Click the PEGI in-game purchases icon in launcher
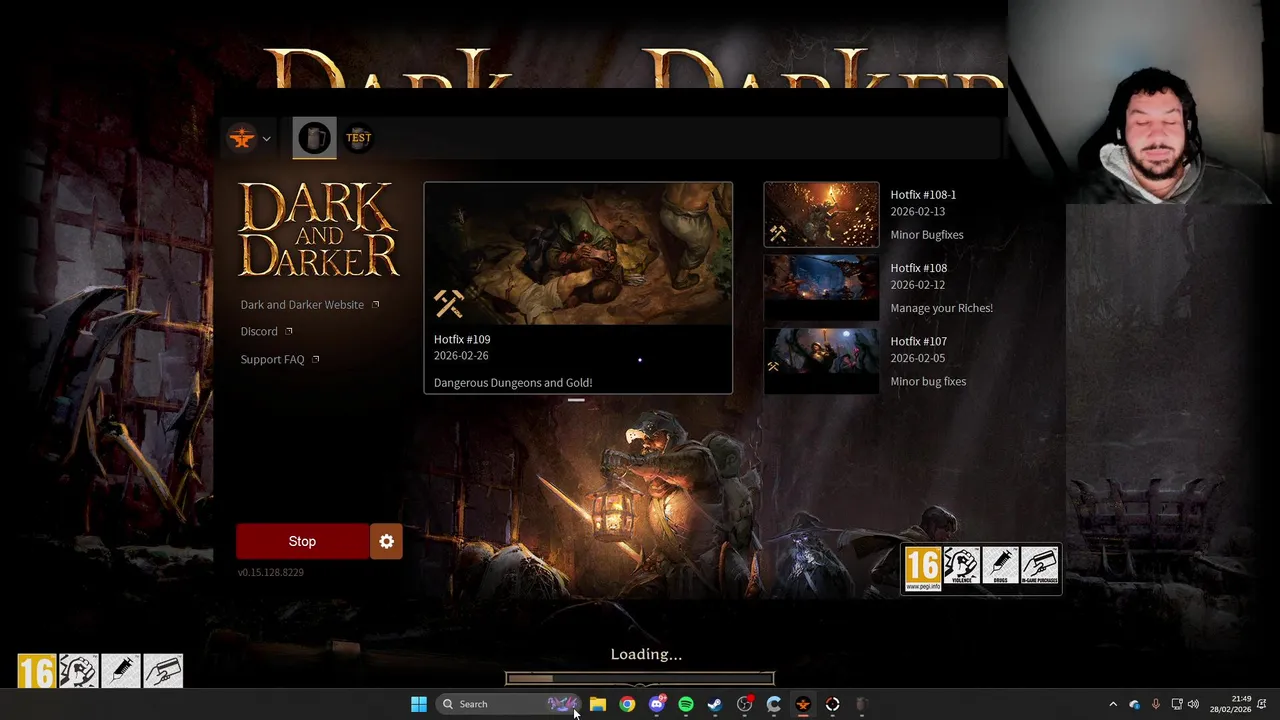This screenshot has width=1280, height=720. pyautogui.click(x=1040, y=567)
